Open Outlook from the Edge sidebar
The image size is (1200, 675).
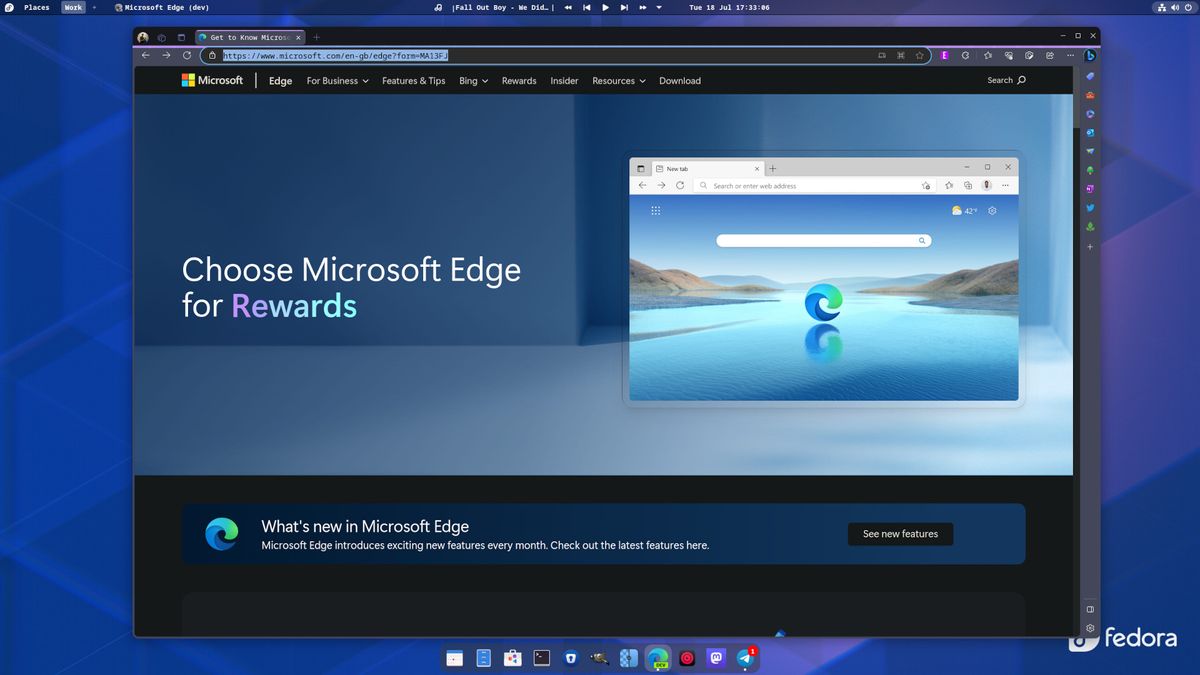coord(1089,131)
